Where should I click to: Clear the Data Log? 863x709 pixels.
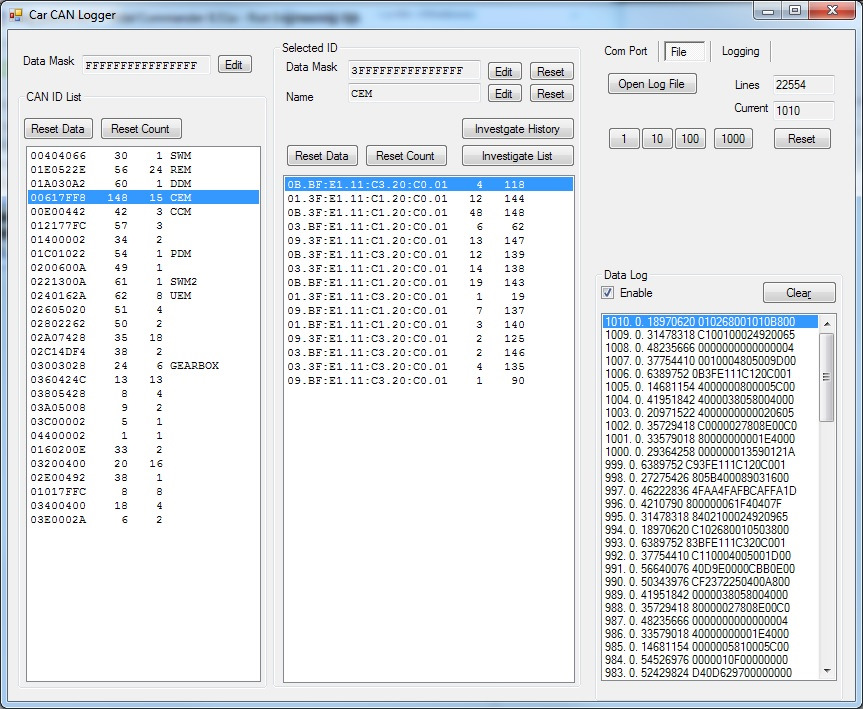[799, 293]
